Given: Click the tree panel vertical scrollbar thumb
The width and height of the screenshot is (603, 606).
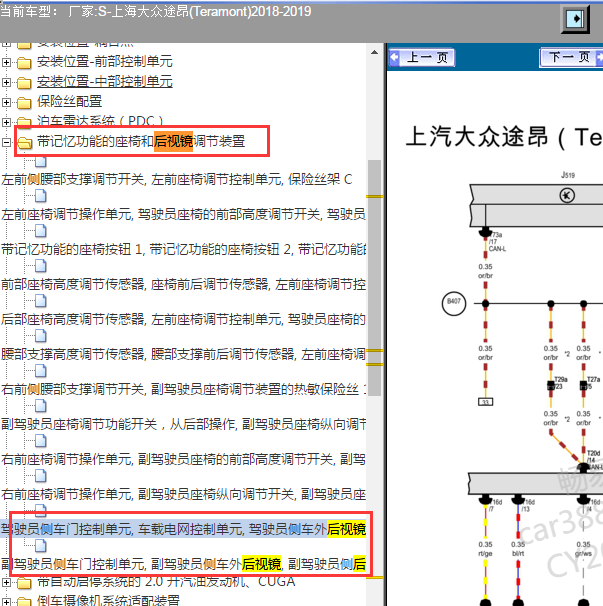Looking at the screenshot, I should click(374, 277).
